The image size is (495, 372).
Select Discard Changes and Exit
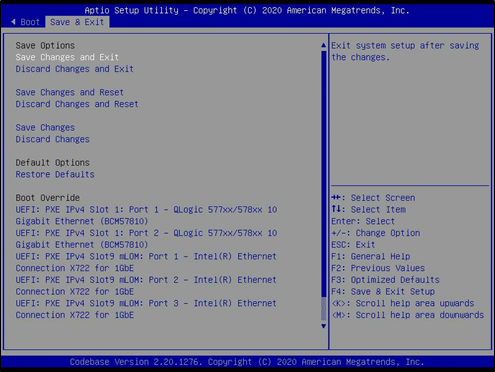75,69
